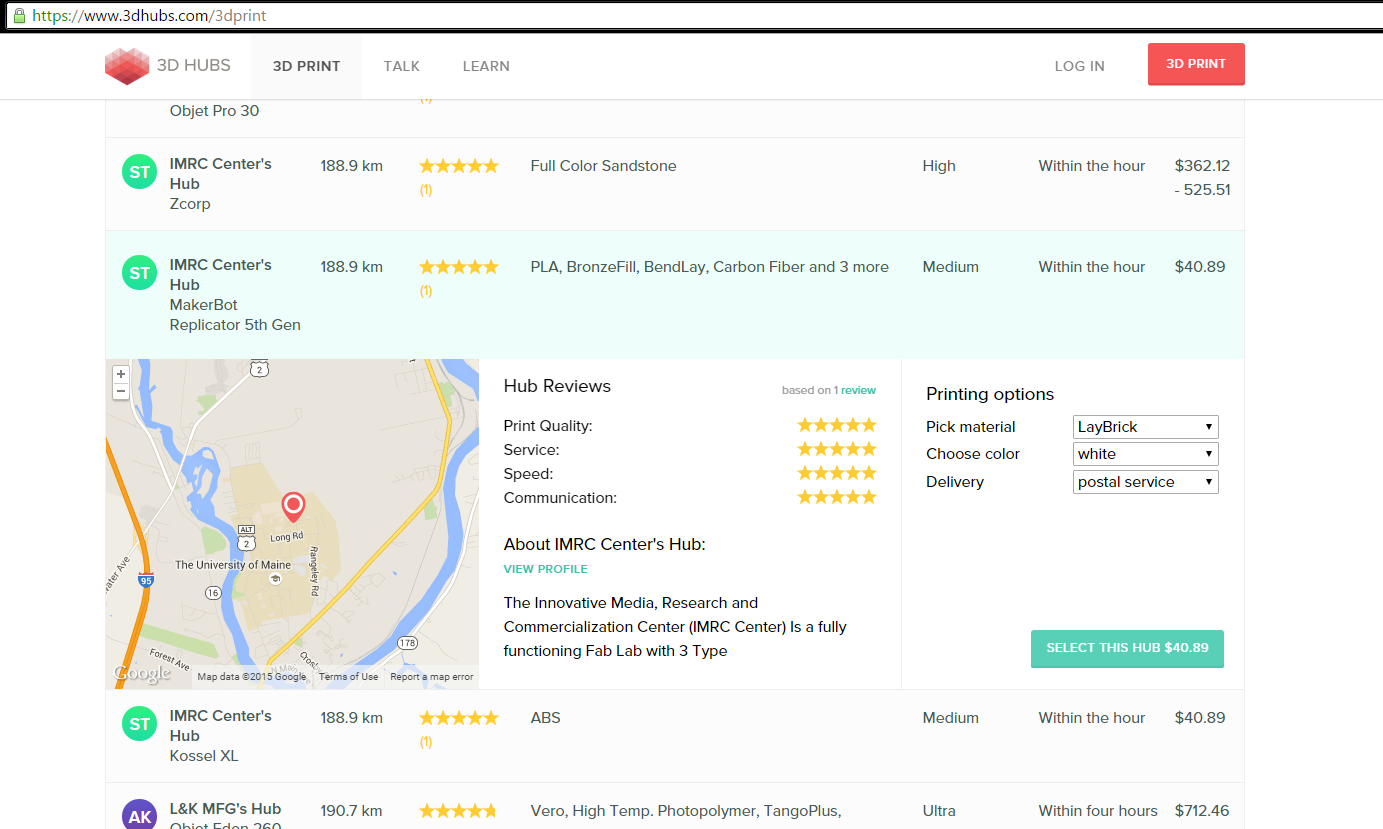
Task: Click the 3D Hubs cube logo
Action: 127,66
